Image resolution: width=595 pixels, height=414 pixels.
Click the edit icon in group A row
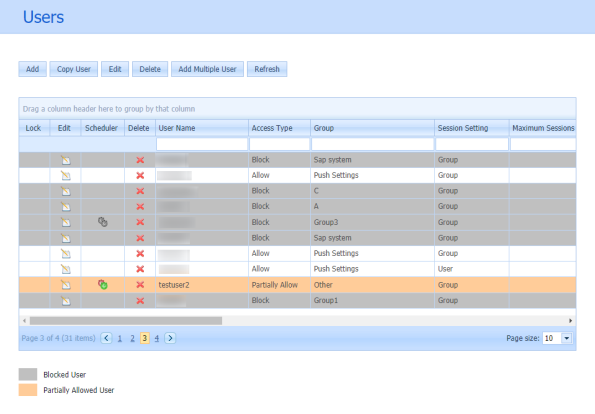point(66,206)
